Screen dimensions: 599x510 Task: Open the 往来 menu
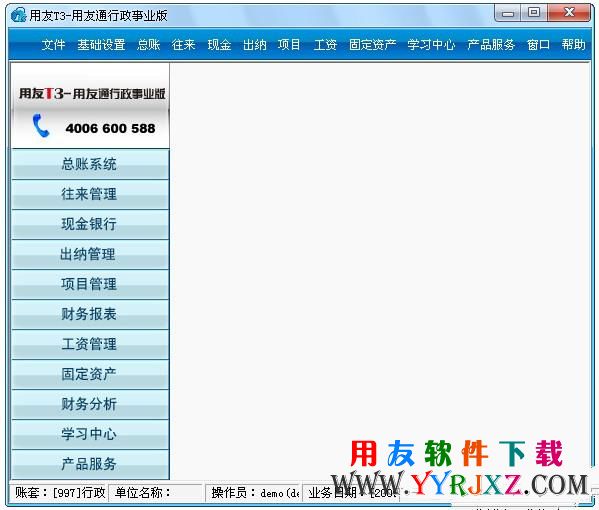tap(184, 45)
